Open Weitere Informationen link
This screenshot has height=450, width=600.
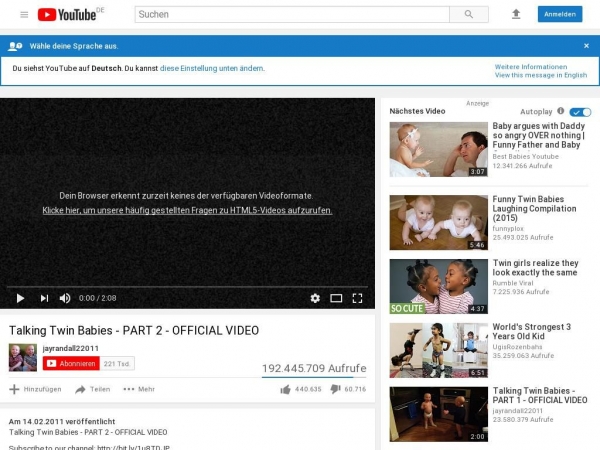coord(531,67)
